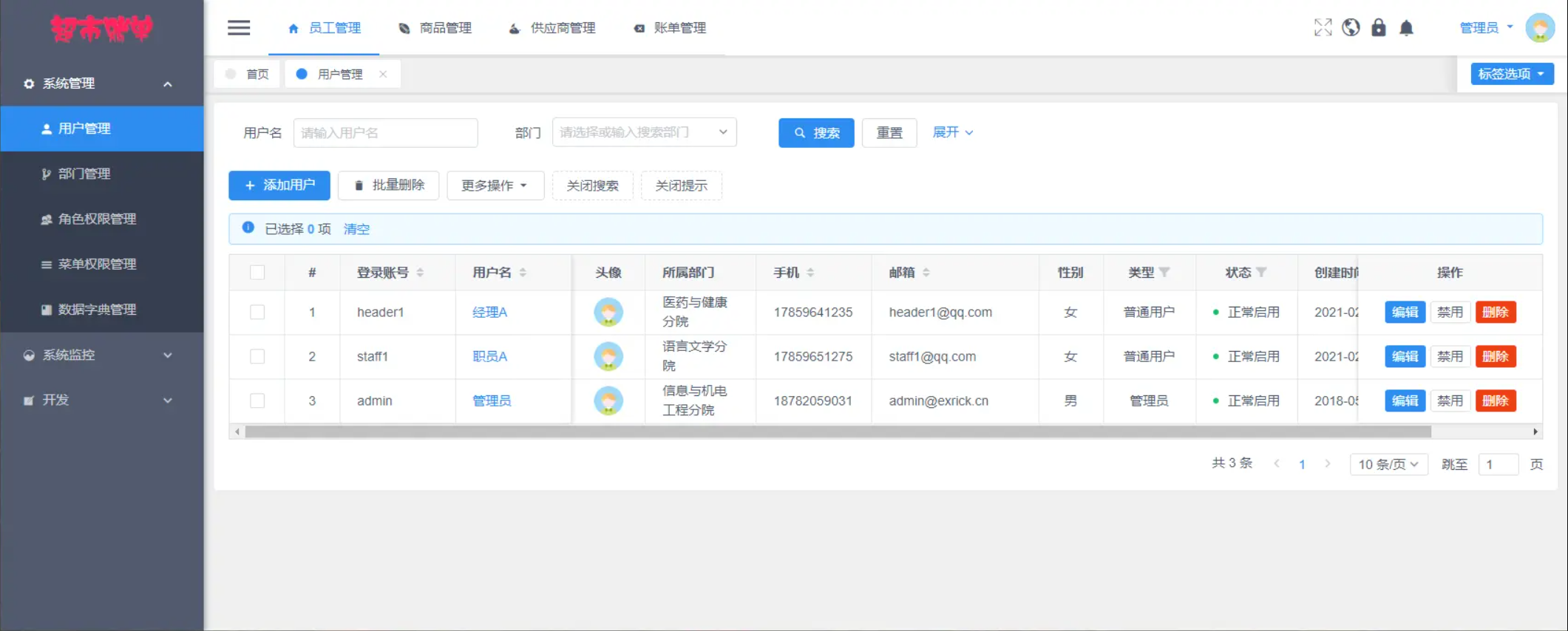Open the 10 条/页 page size selector
Screen dimensions: 1568x631
coord(1388,464)
